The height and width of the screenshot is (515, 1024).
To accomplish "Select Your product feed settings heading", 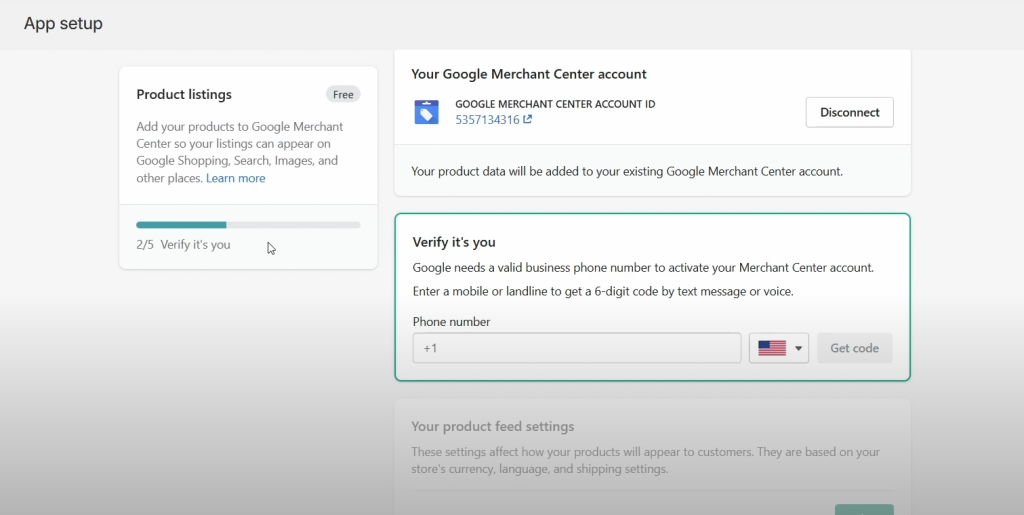I will coord(493,426).
